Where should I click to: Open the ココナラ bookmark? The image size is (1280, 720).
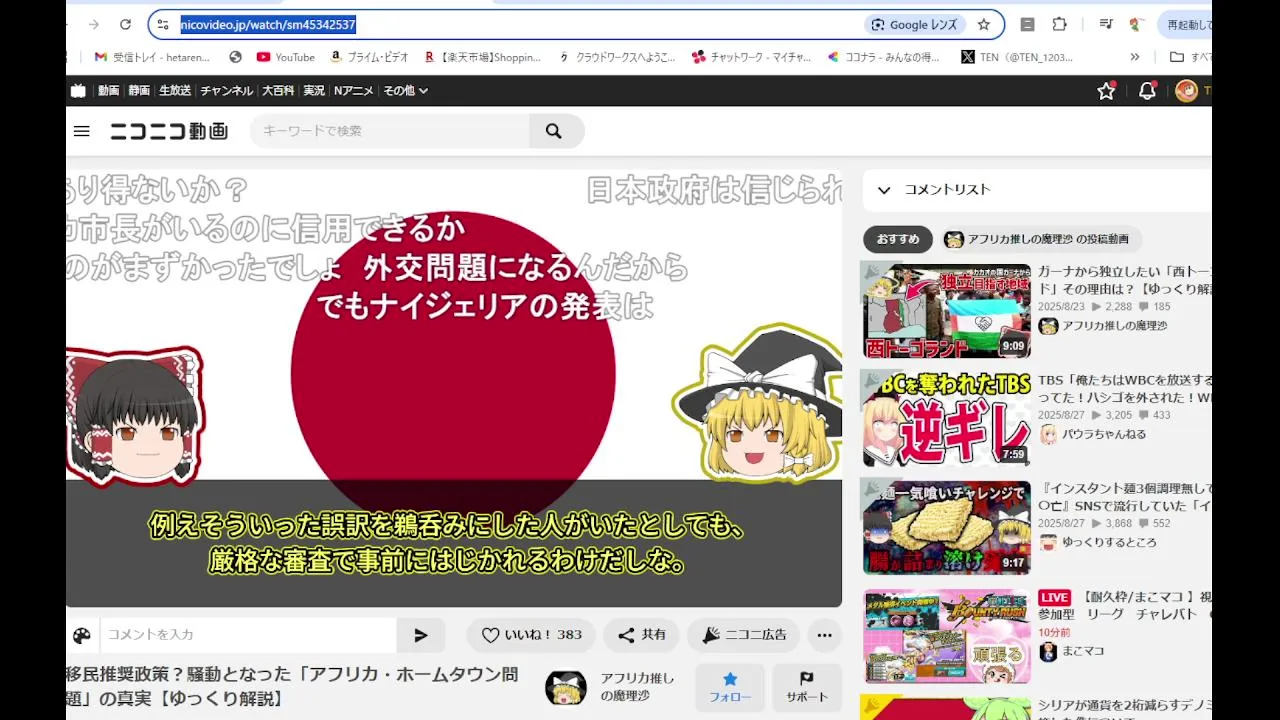[884, 57]
